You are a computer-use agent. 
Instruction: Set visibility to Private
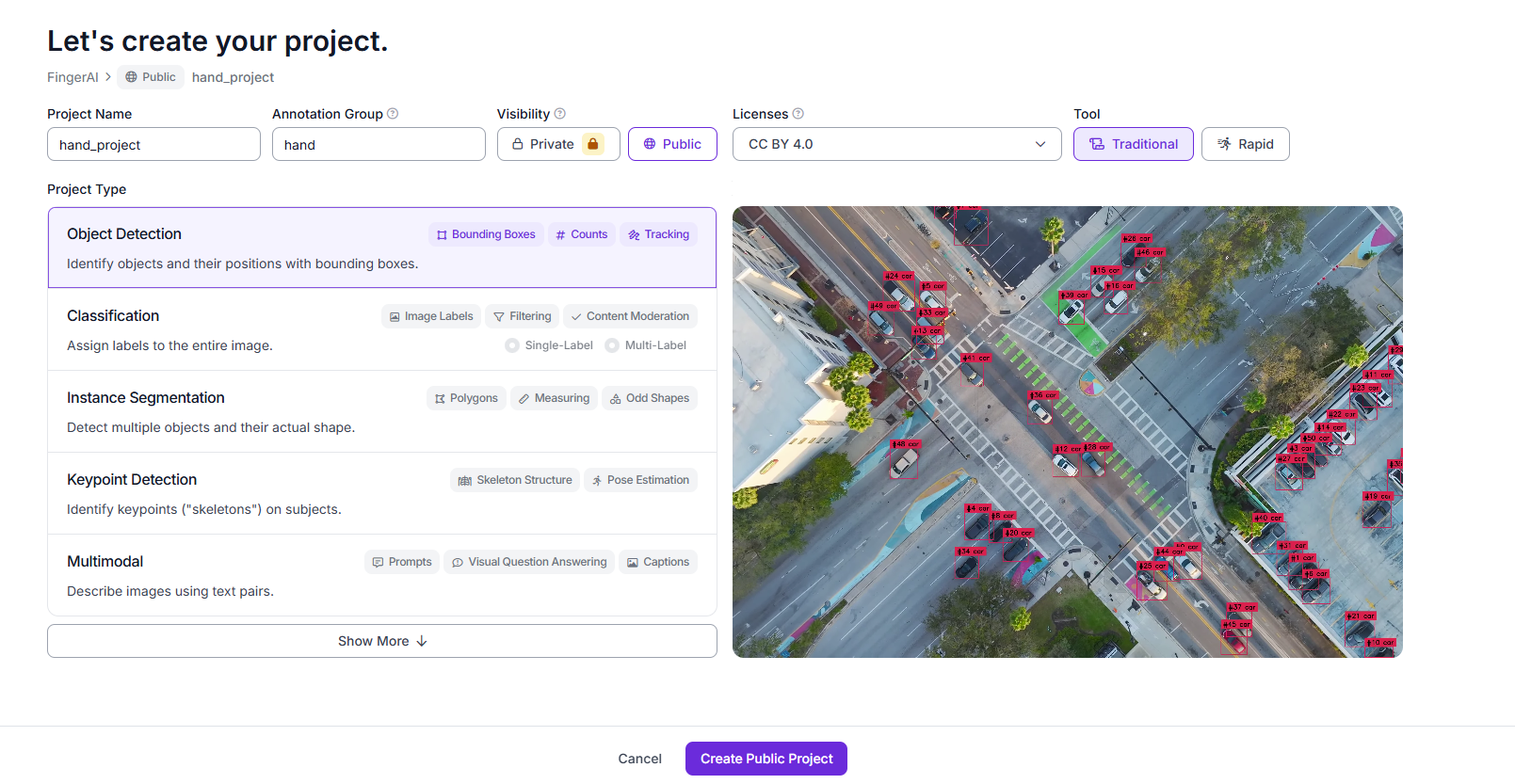pyautogui.click(x=557, y=144)
